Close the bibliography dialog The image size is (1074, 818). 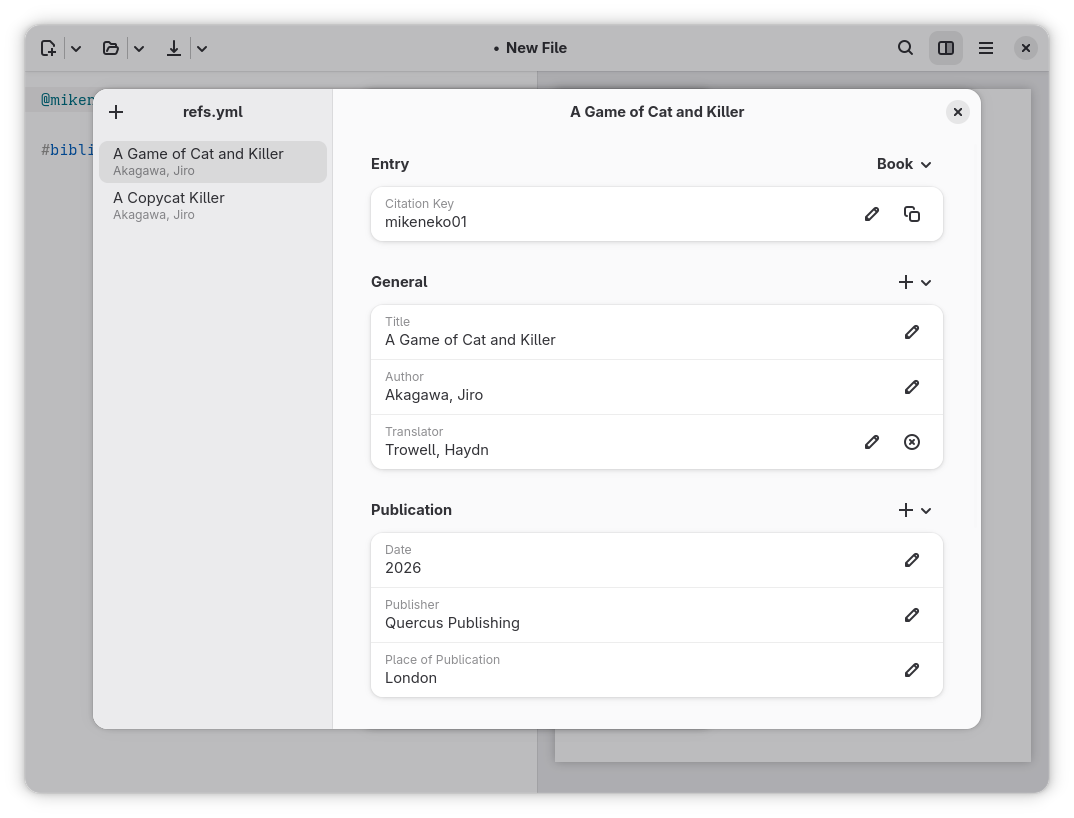(958, 112)
